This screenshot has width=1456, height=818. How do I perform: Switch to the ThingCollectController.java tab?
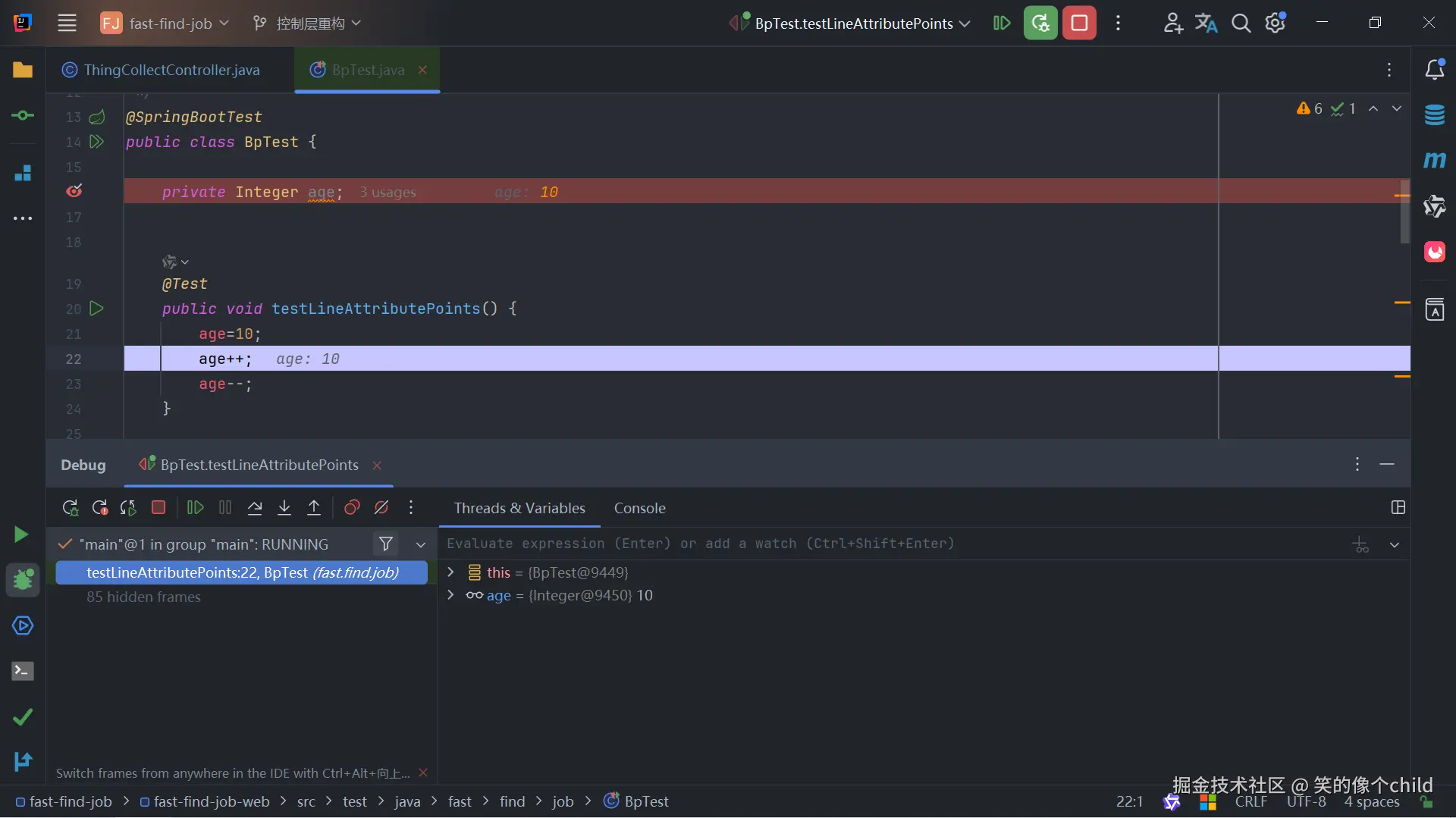point(162,70)
